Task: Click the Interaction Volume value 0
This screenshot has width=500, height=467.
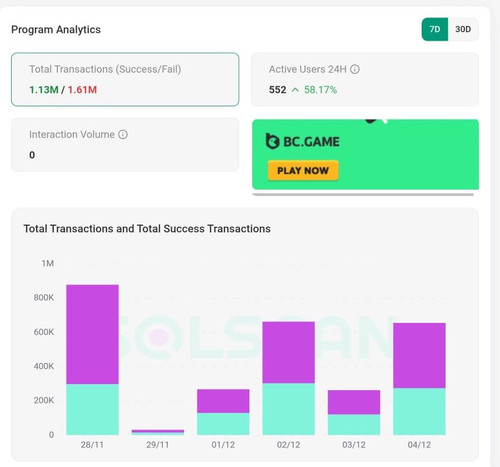Action: pos(32,155)
